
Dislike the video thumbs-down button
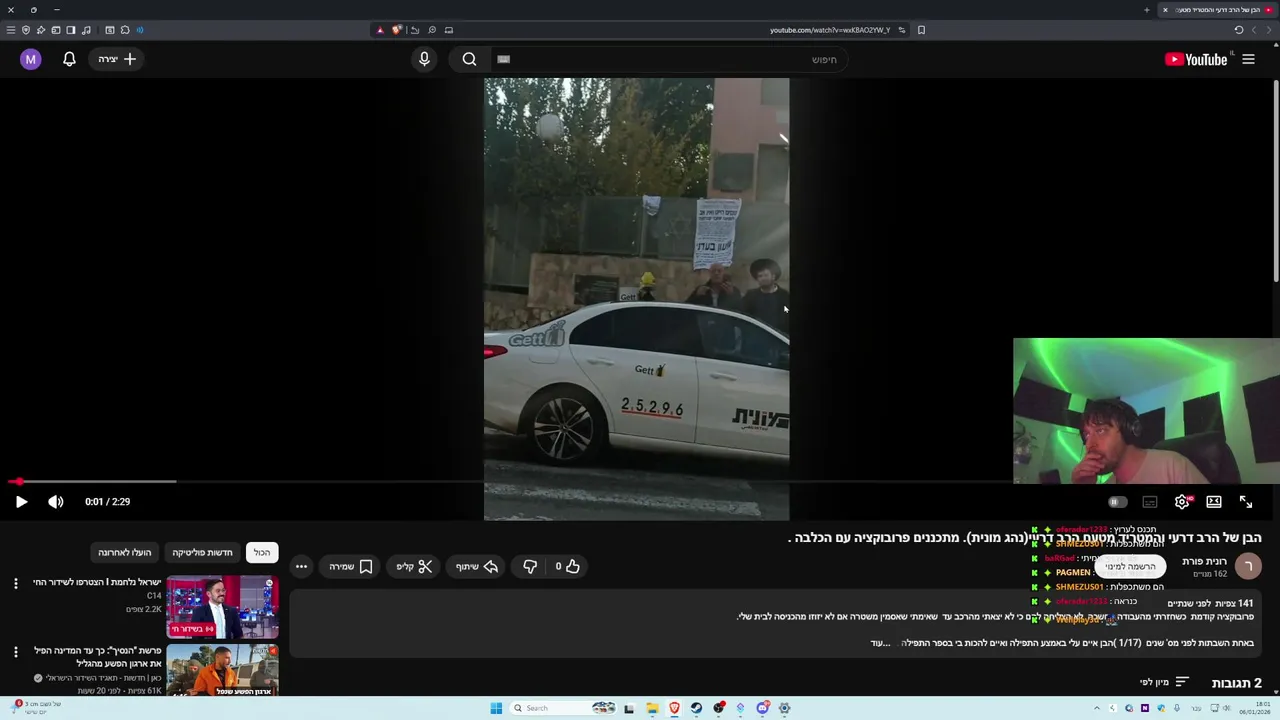530,566
